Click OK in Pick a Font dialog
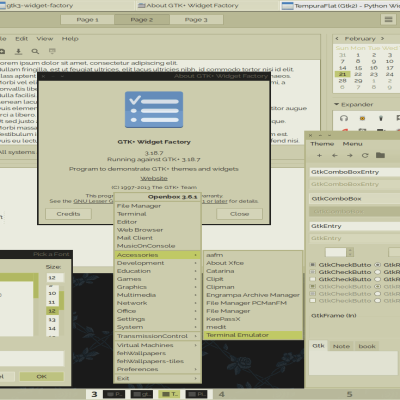This screenshot has width=400, height=400. click(x=42, y=377)
